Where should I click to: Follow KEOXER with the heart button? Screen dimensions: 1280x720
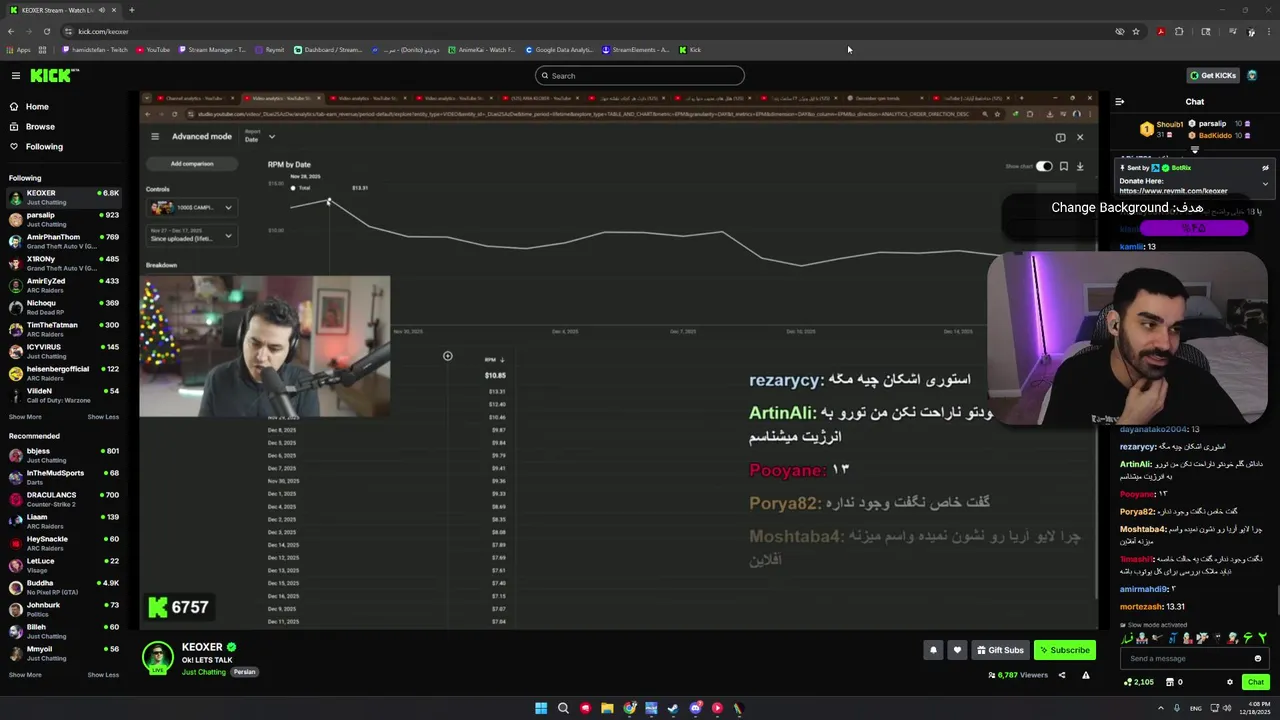point(957,650)
